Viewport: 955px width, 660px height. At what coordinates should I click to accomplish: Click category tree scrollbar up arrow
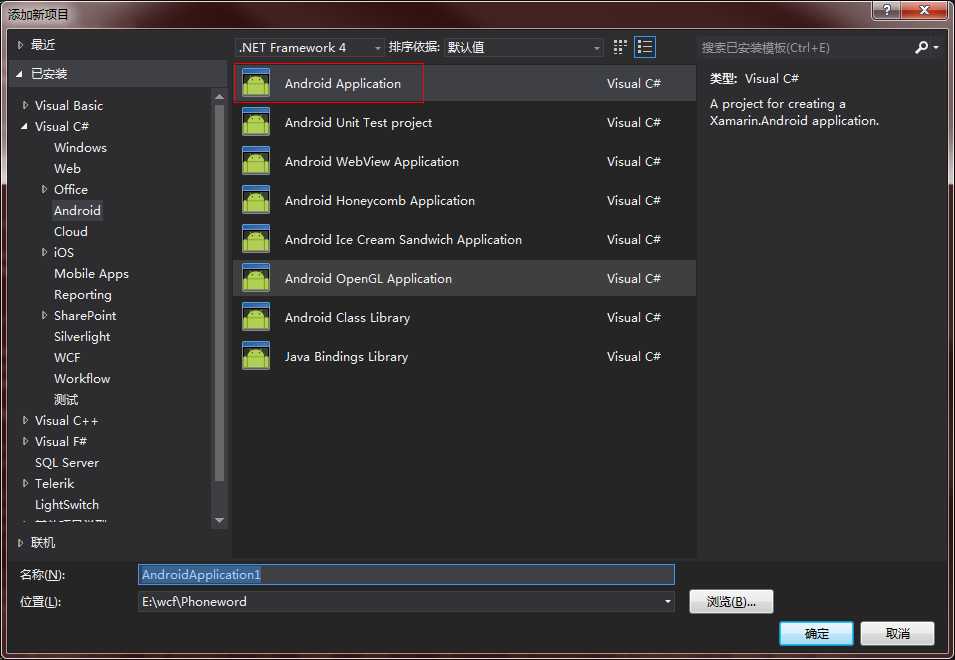click(x=219, y=96)
